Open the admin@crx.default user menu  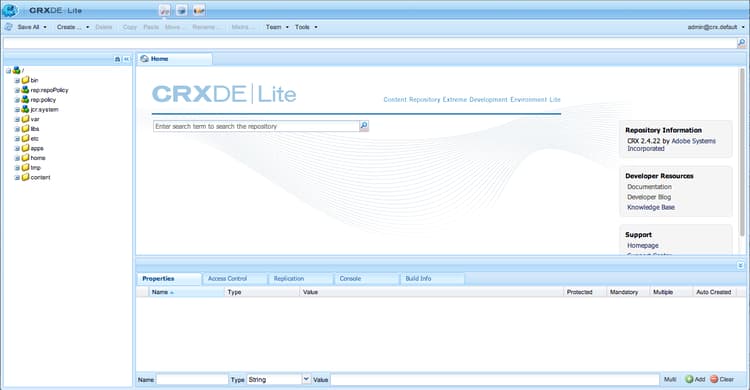[716, 27]
